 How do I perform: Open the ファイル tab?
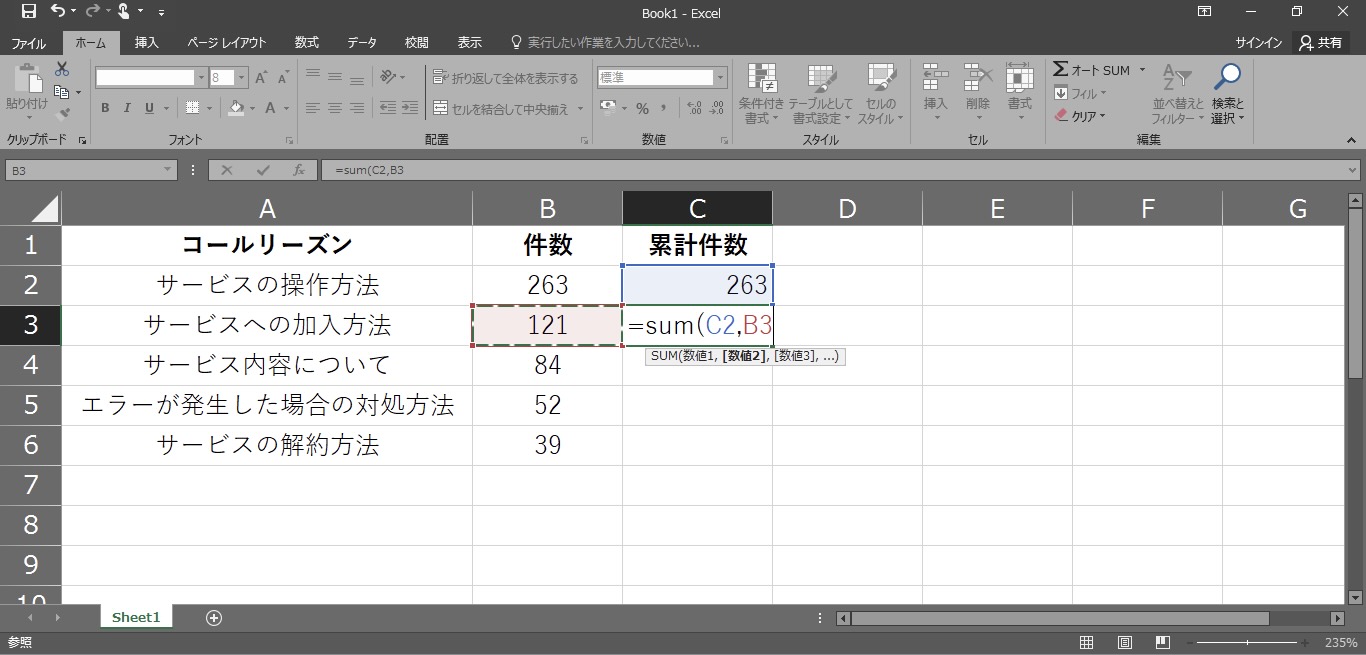[28, 43]
